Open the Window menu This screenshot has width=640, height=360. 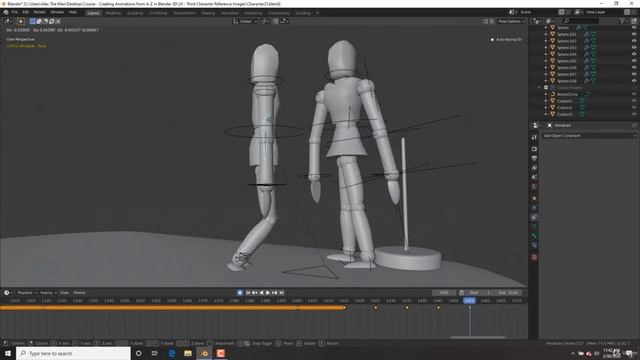pos(57,12)
